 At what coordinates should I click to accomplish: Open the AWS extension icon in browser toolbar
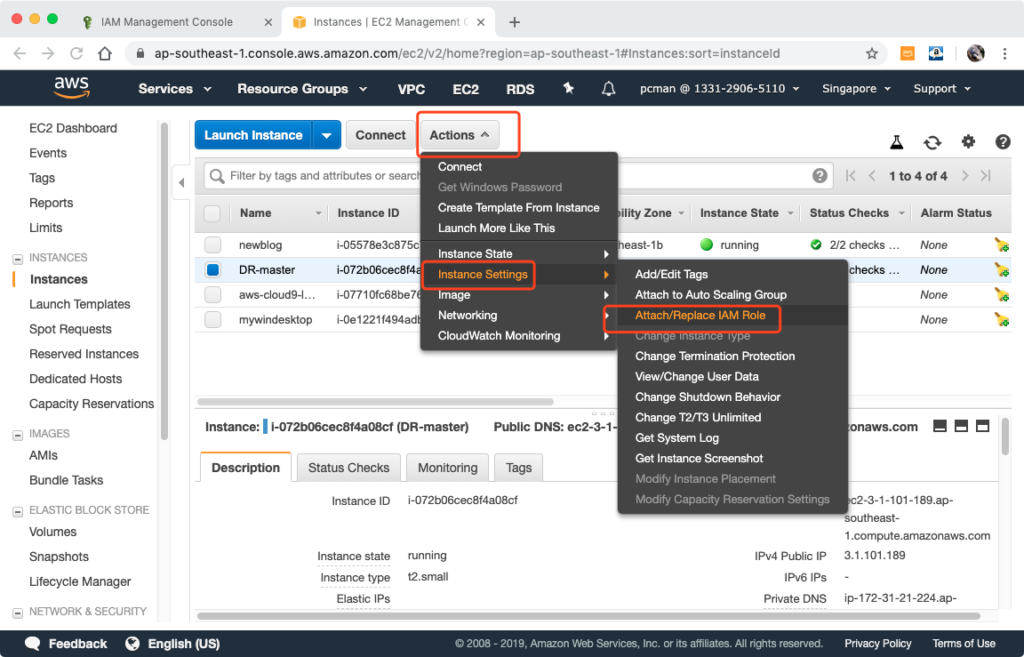point(907,54)
